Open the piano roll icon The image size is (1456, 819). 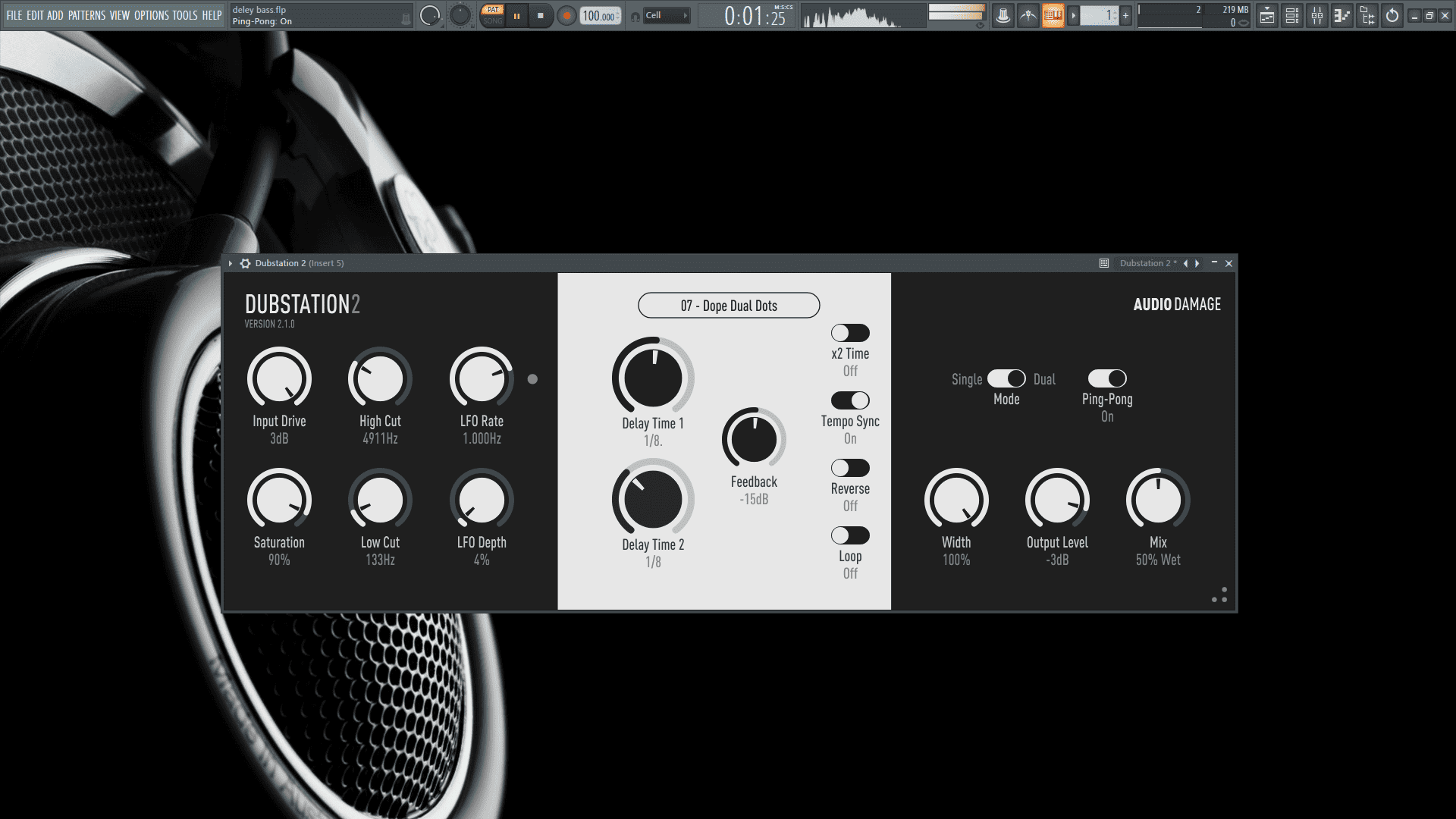(x=1343, y=15)
